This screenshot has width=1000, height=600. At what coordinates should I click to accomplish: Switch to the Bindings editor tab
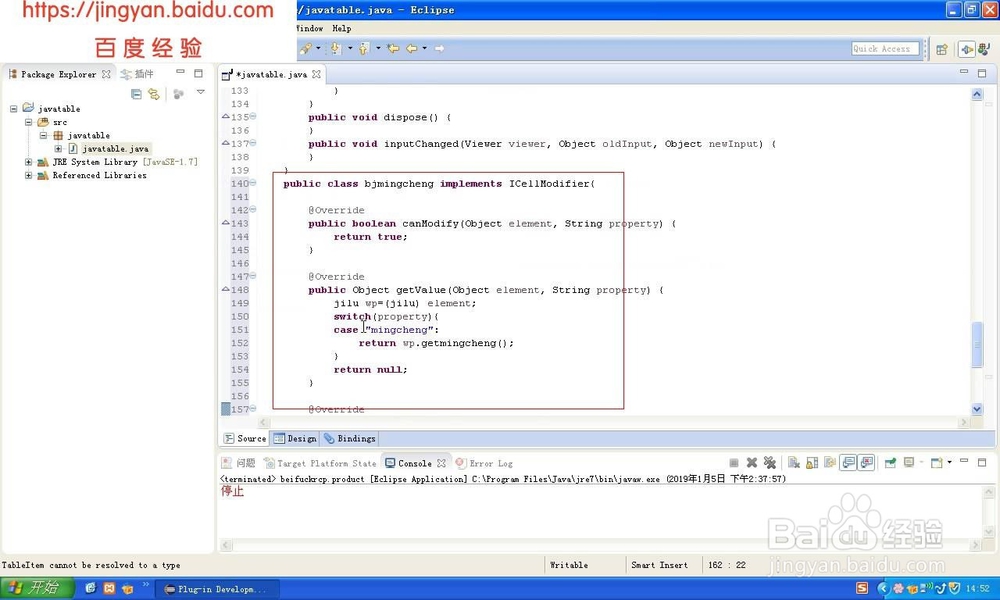349,438
